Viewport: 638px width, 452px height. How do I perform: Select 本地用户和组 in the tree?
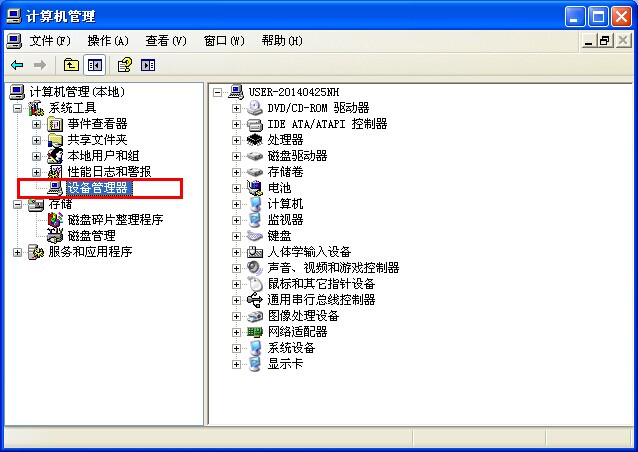pos(103,156)
